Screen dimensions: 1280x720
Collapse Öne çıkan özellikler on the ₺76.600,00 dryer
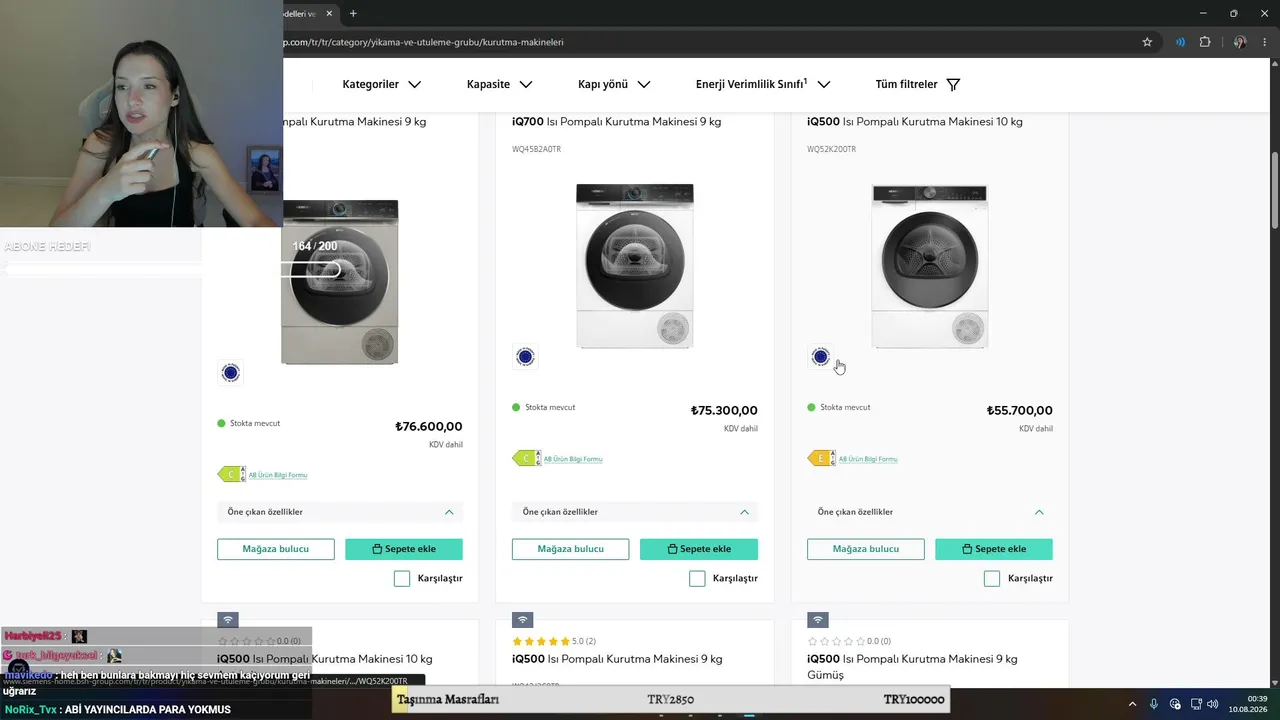[340, 512]
